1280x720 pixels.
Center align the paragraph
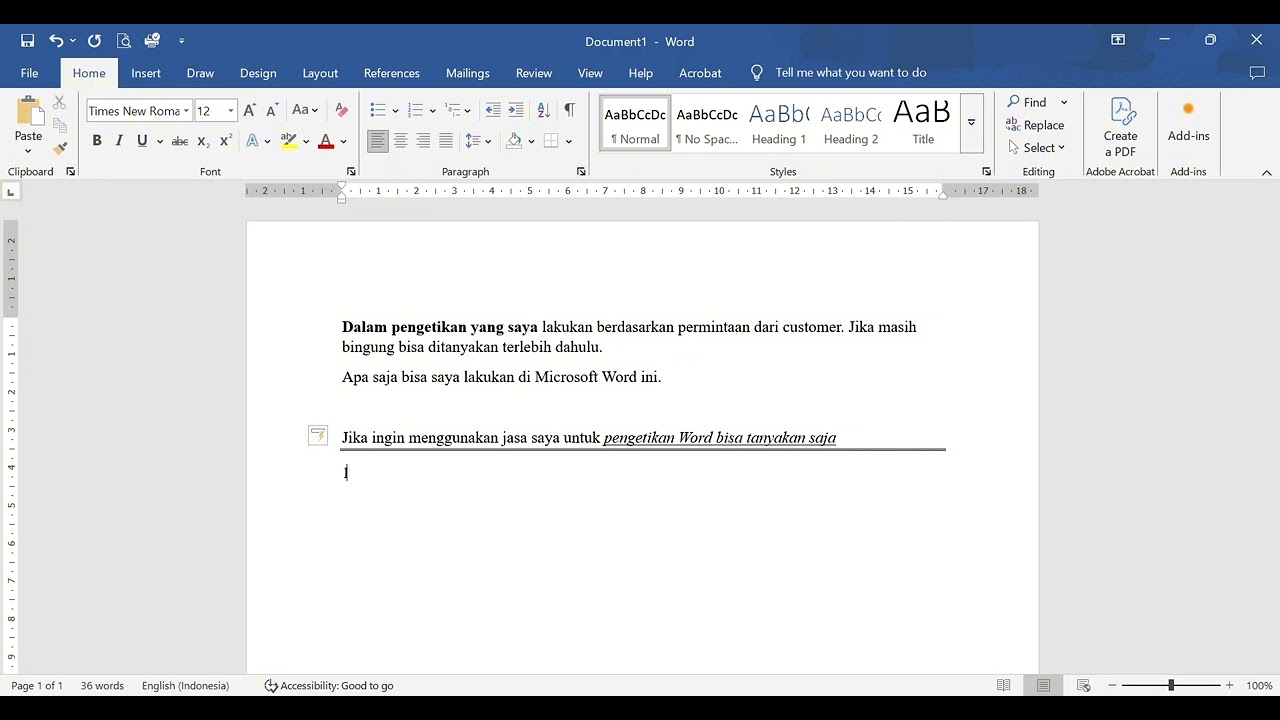pyautogui.click(x=400, y=141)
